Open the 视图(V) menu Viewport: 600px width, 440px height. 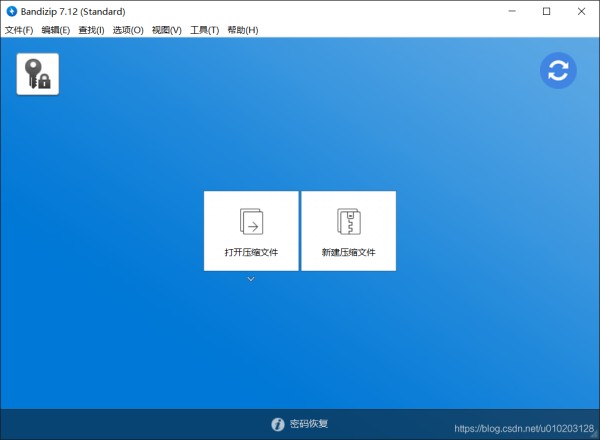[166, 30]
